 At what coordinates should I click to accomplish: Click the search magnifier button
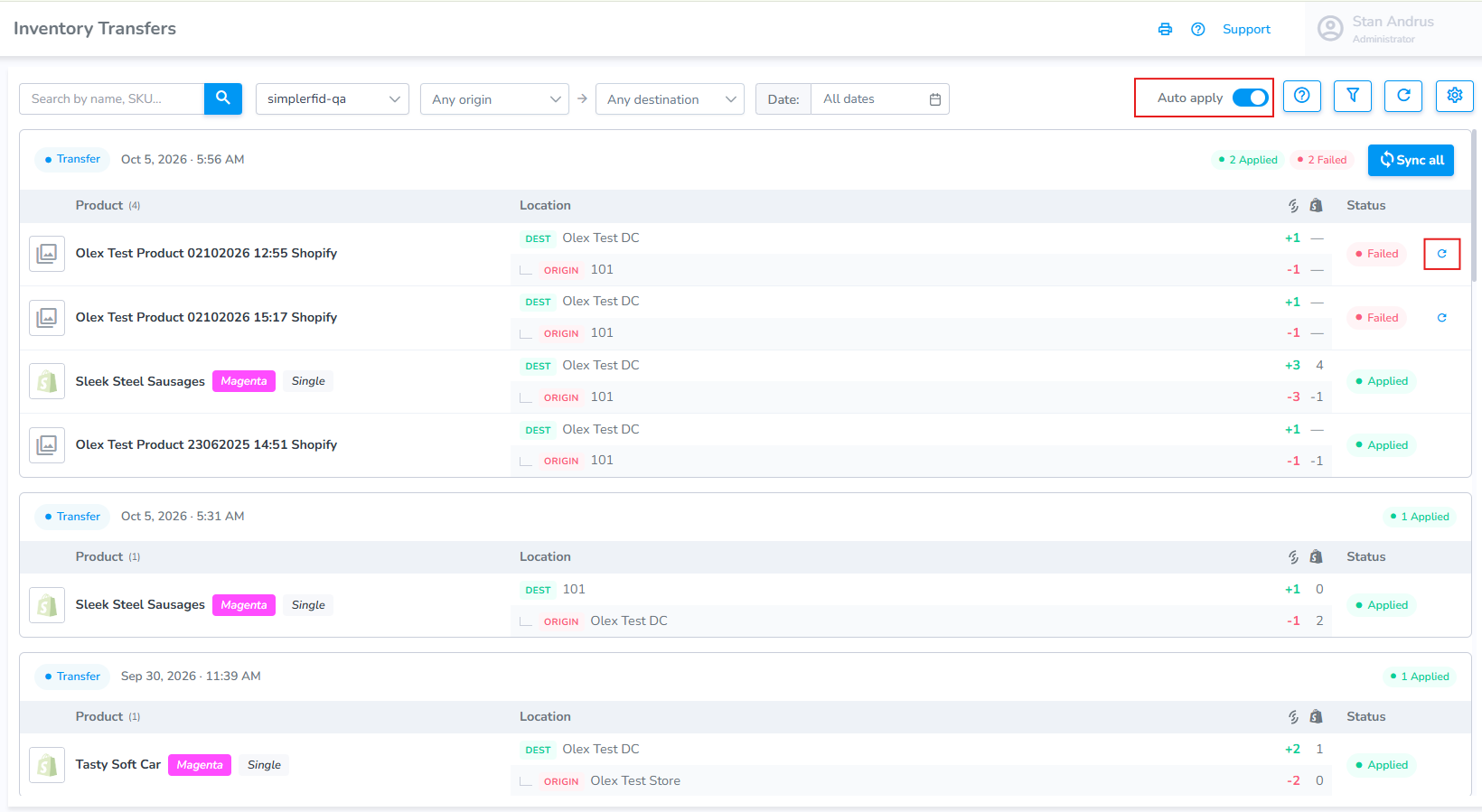pyautogui.click(x=223, y=98)
